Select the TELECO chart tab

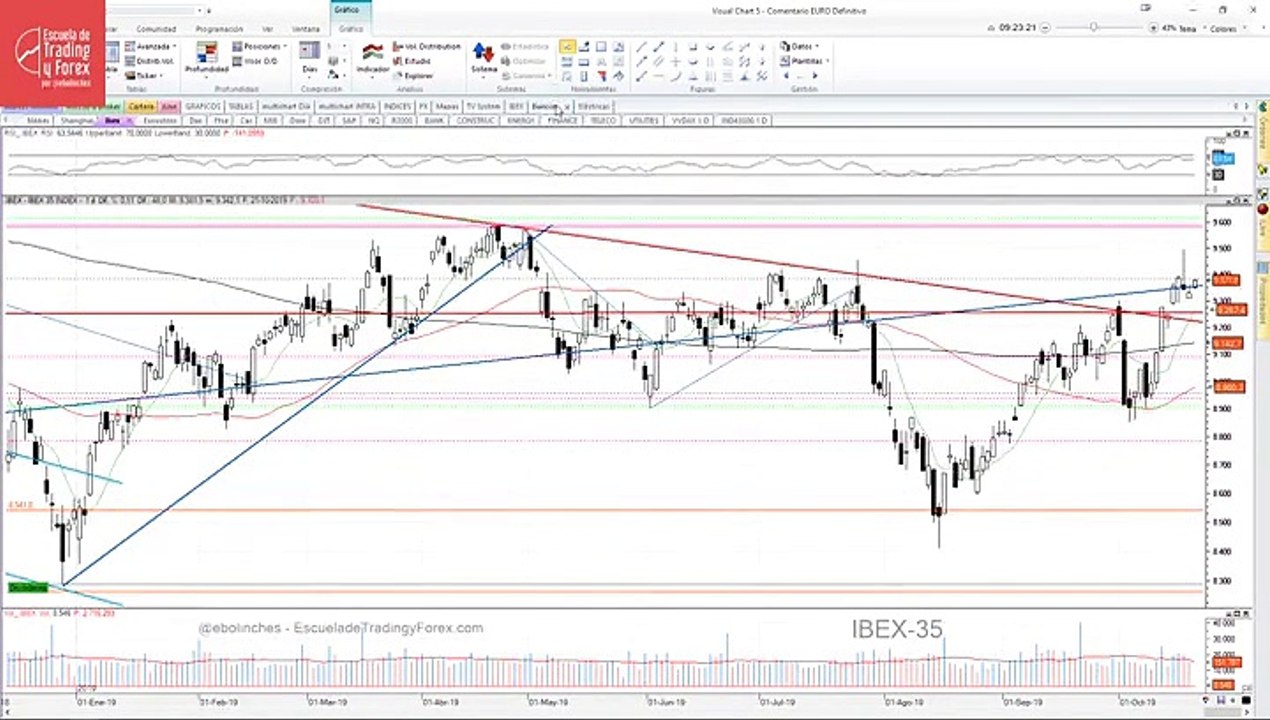602,120
